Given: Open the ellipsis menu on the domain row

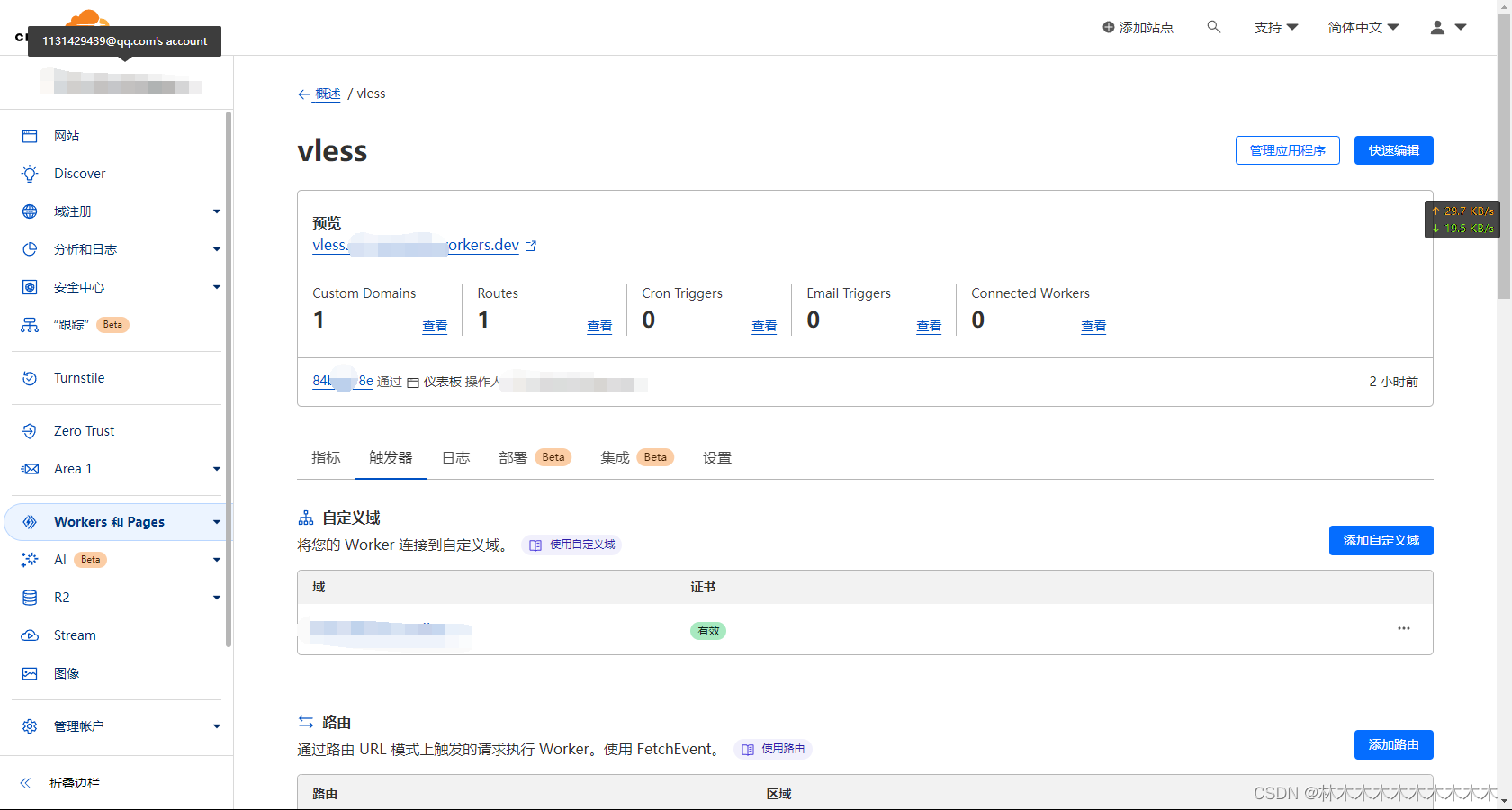Looking at the screenshot, I should coord(1402,628).
